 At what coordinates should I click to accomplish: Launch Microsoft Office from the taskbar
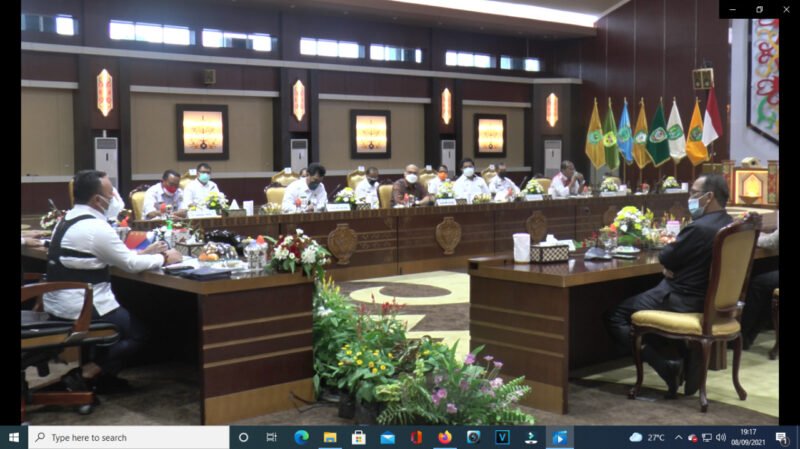click(416, 437)
